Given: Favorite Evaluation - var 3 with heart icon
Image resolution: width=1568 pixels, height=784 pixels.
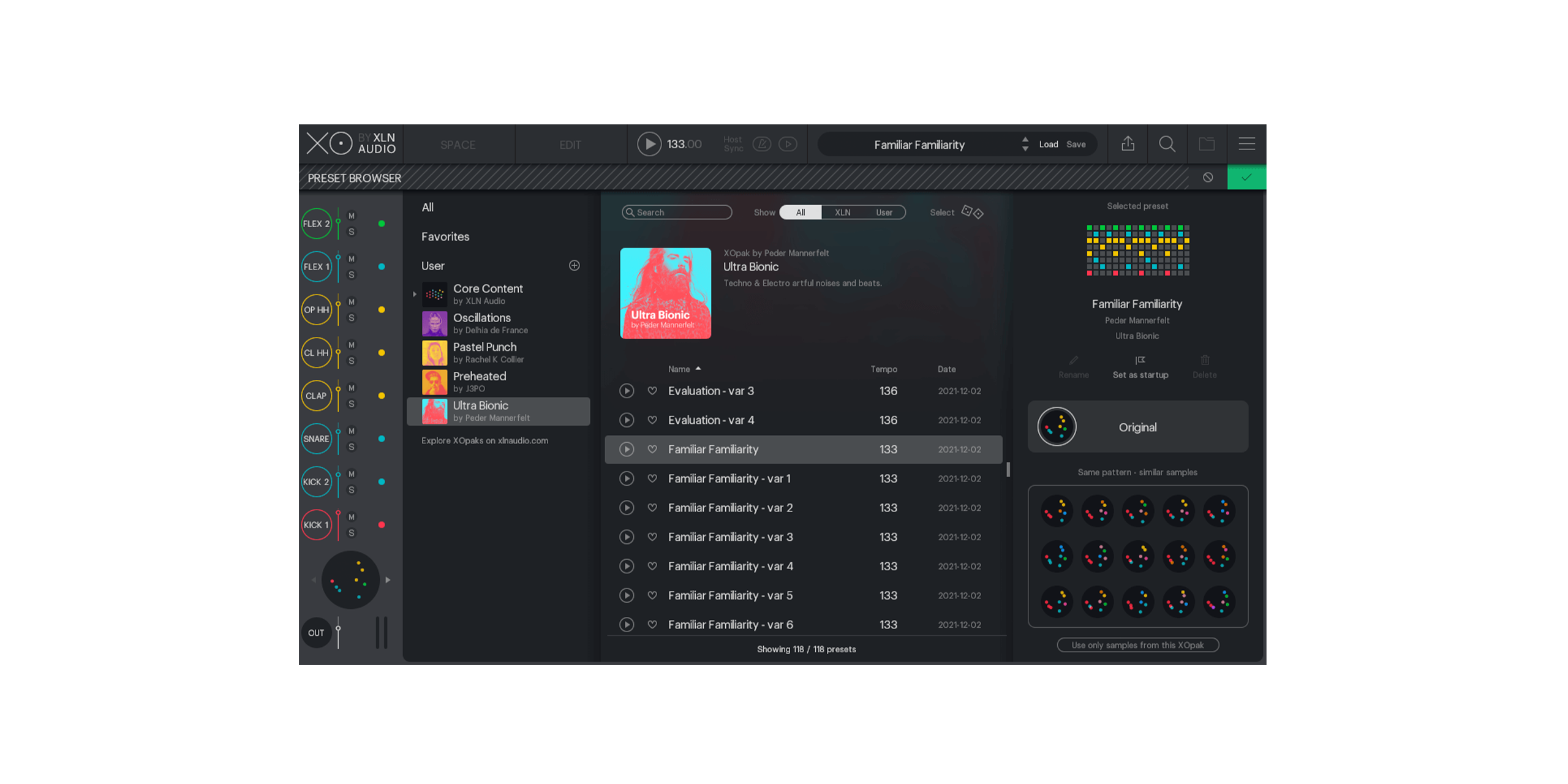Looking at the screenshot, I should tap(652, 391).
